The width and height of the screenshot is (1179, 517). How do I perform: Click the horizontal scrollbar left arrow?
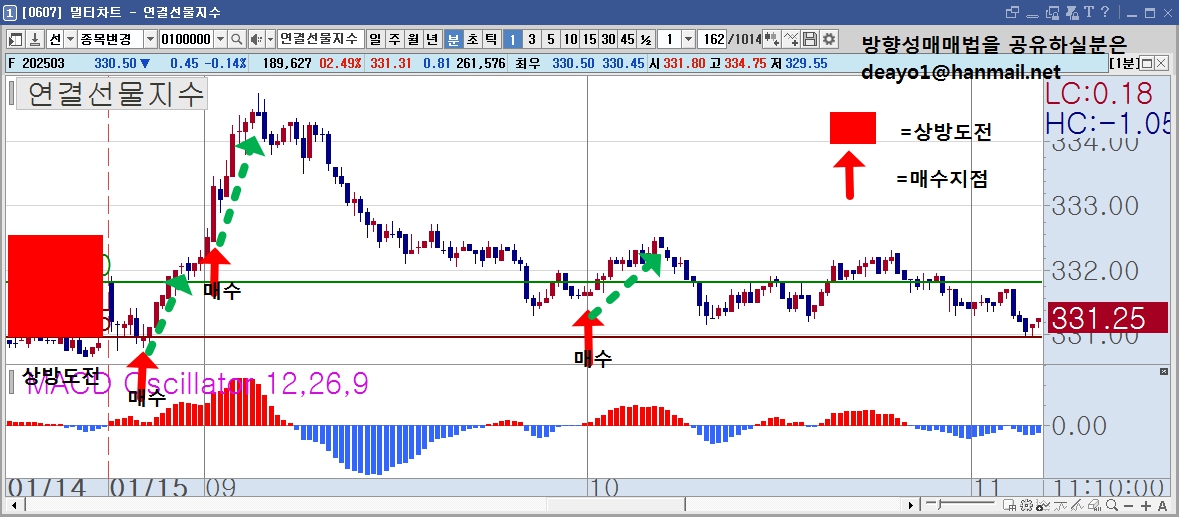coord(14,505)
